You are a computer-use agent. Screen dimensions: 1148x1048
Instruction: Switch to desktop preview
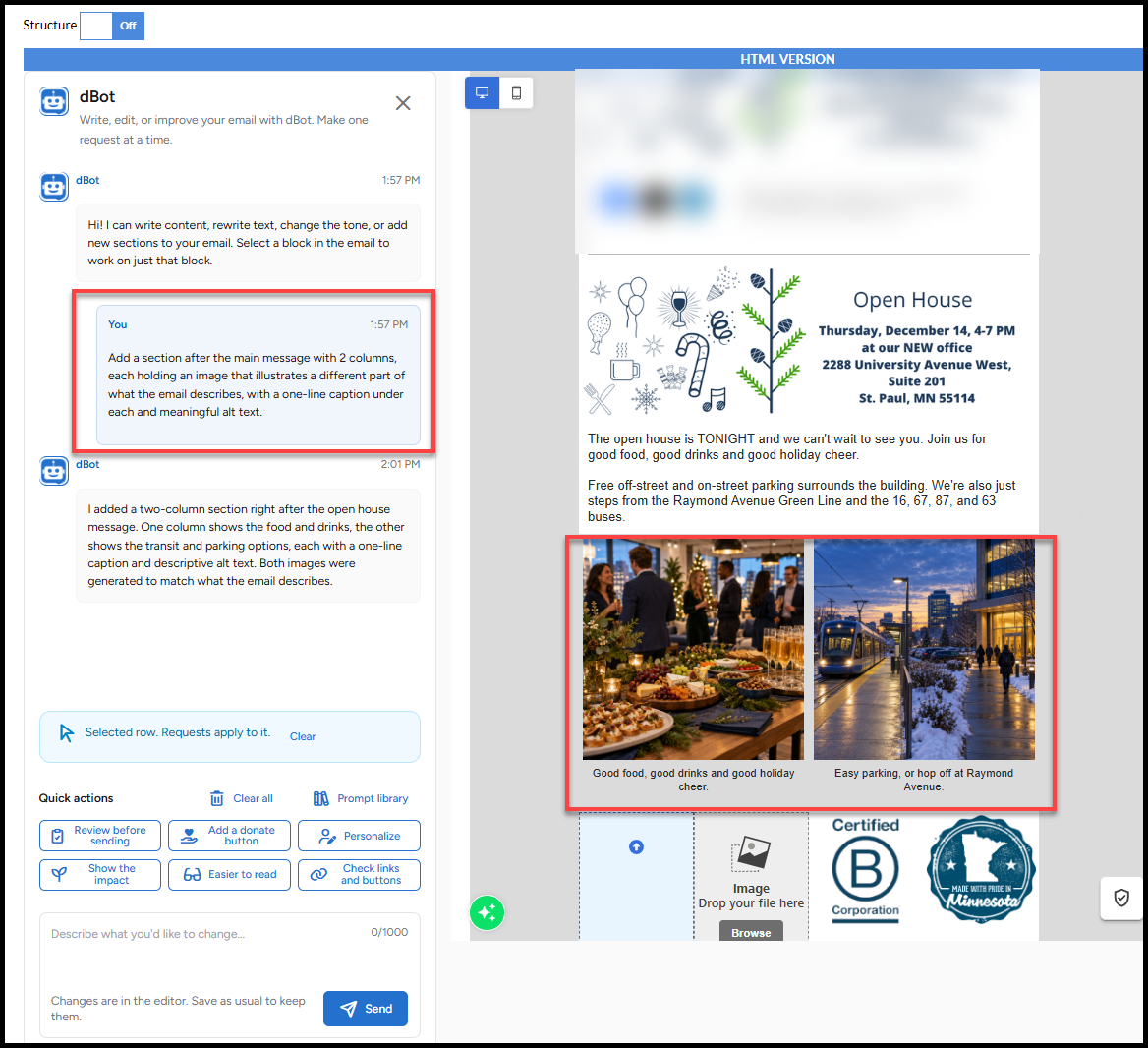(482, 93)
